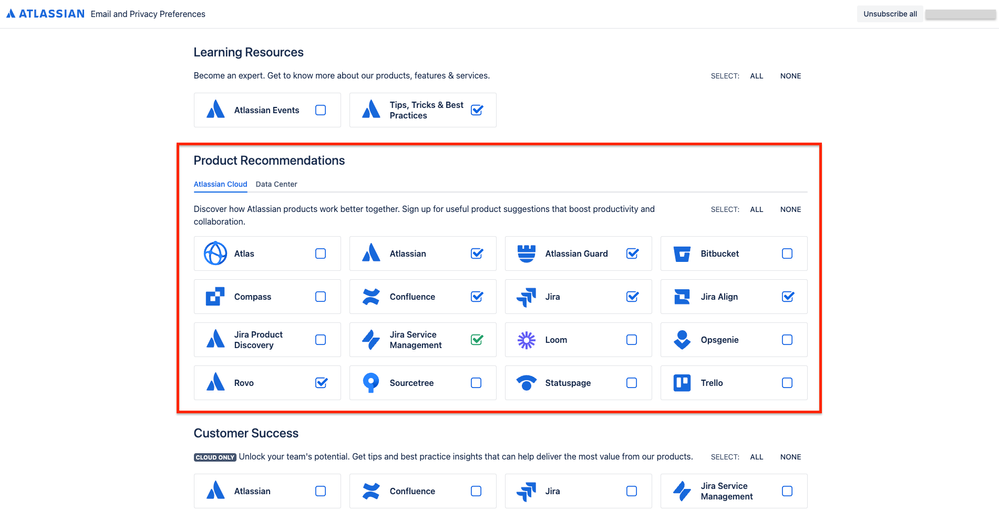The height and width of the screenshot is (517, 999).
Task: Click the Compass icon
Action: pos(215,297)
